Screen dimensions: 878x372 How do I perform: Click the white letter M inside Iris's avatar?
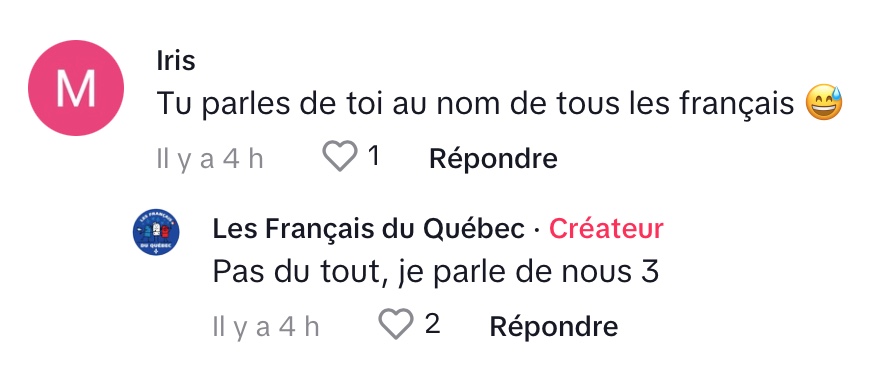[76, 89]
